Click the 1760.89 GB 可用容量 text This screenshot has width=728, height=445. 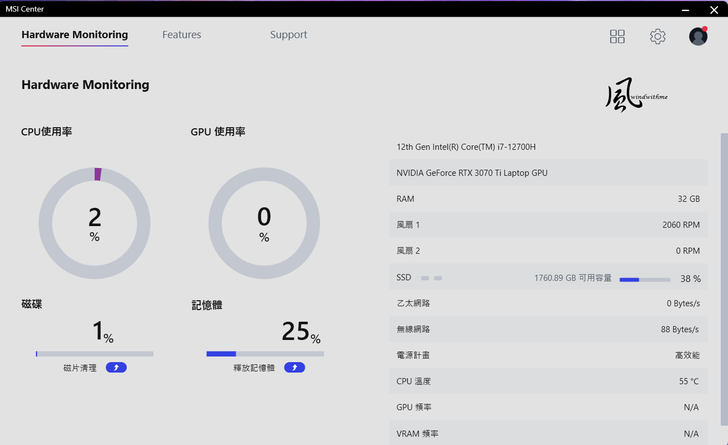(572, 278)
